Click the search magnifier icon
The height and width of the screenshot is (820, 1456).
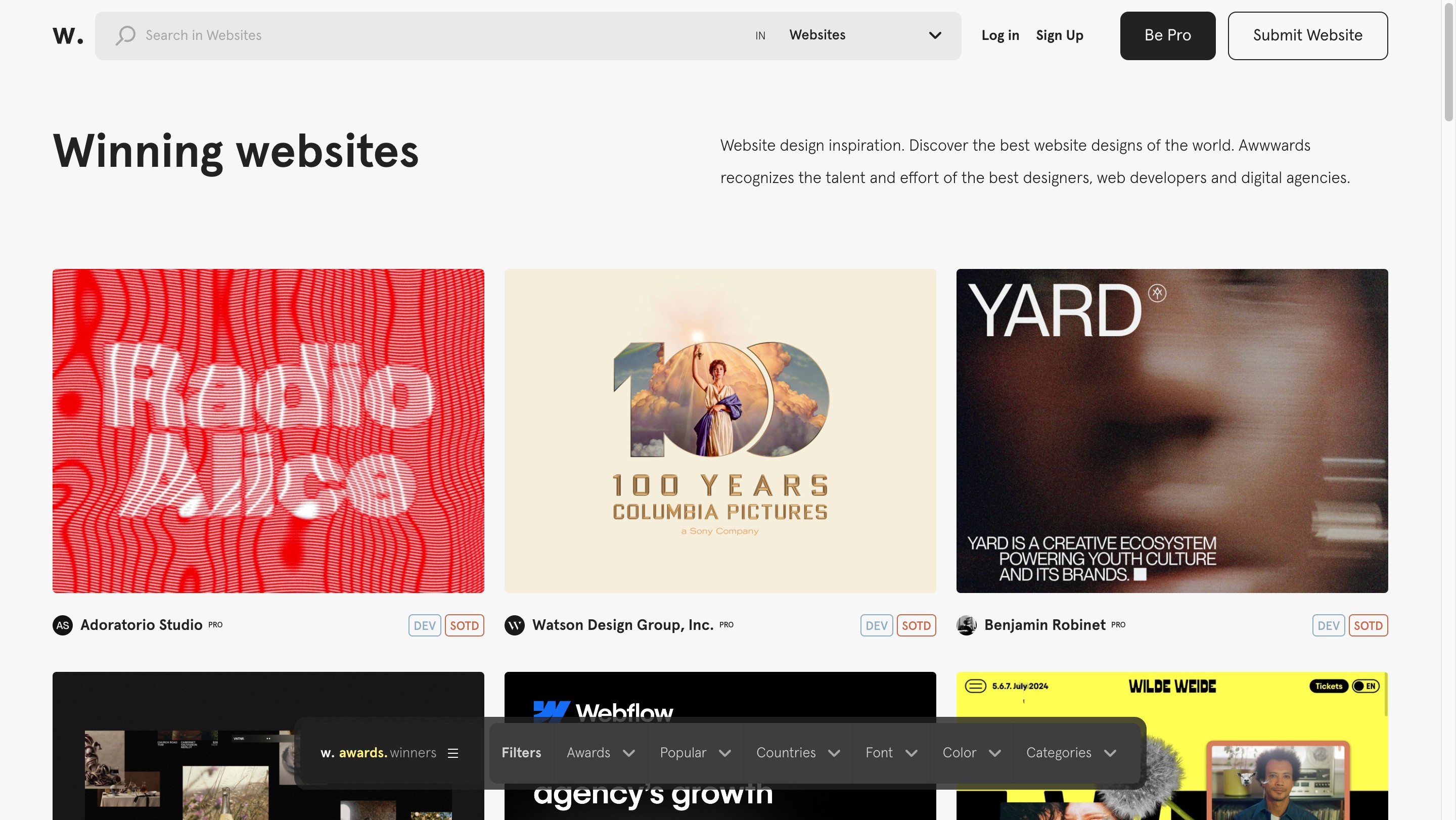coord(125,35)
